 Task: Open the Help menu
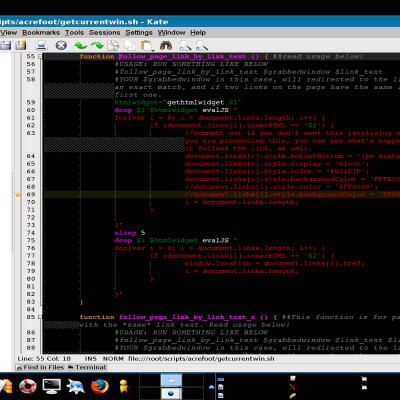click(198, 33)
